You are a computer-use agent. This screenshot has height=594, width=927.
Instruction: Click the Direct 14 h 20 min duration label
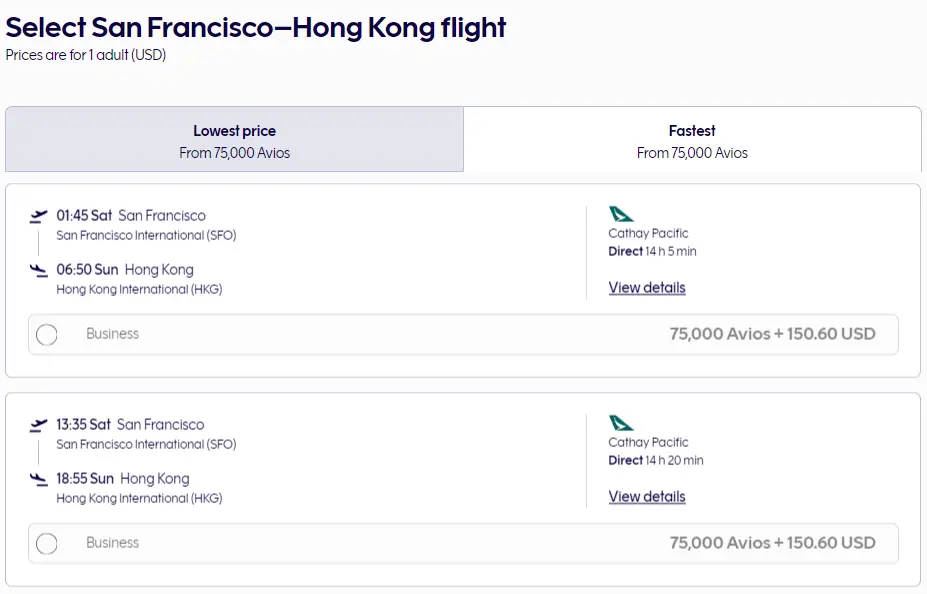(x=655, y=461)
